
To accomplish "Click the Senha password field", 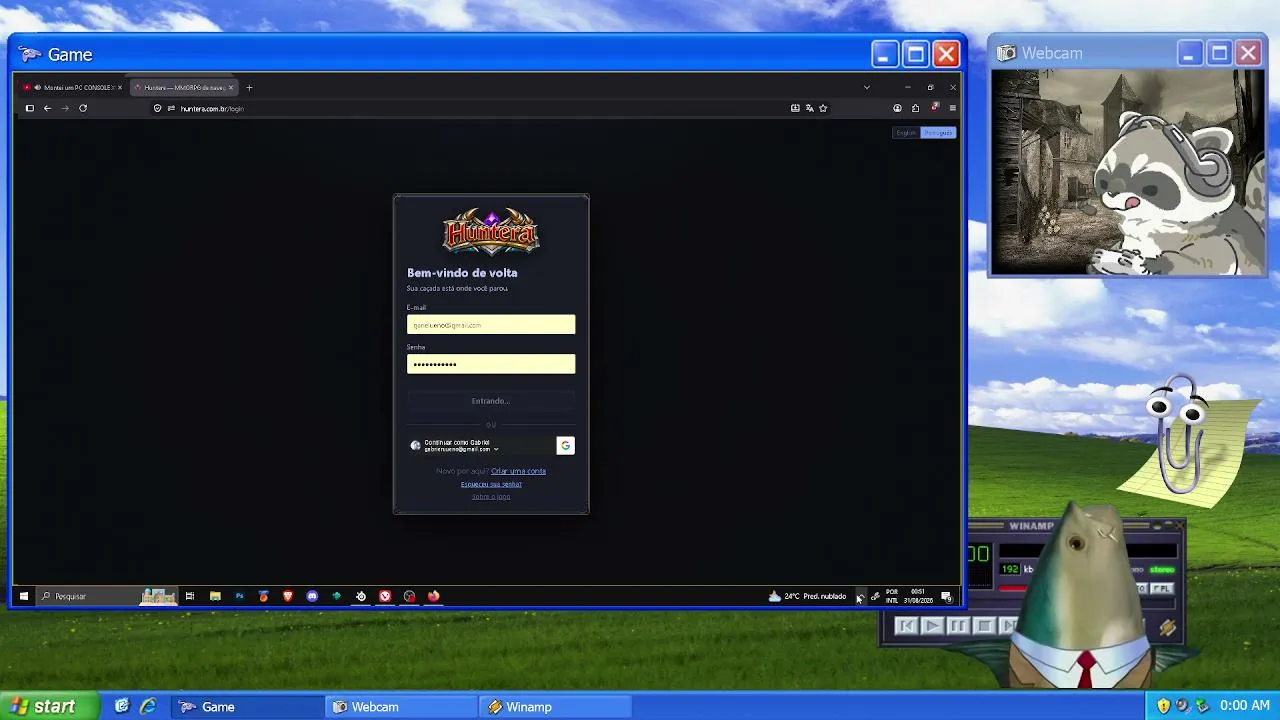I will coord(491,364).
